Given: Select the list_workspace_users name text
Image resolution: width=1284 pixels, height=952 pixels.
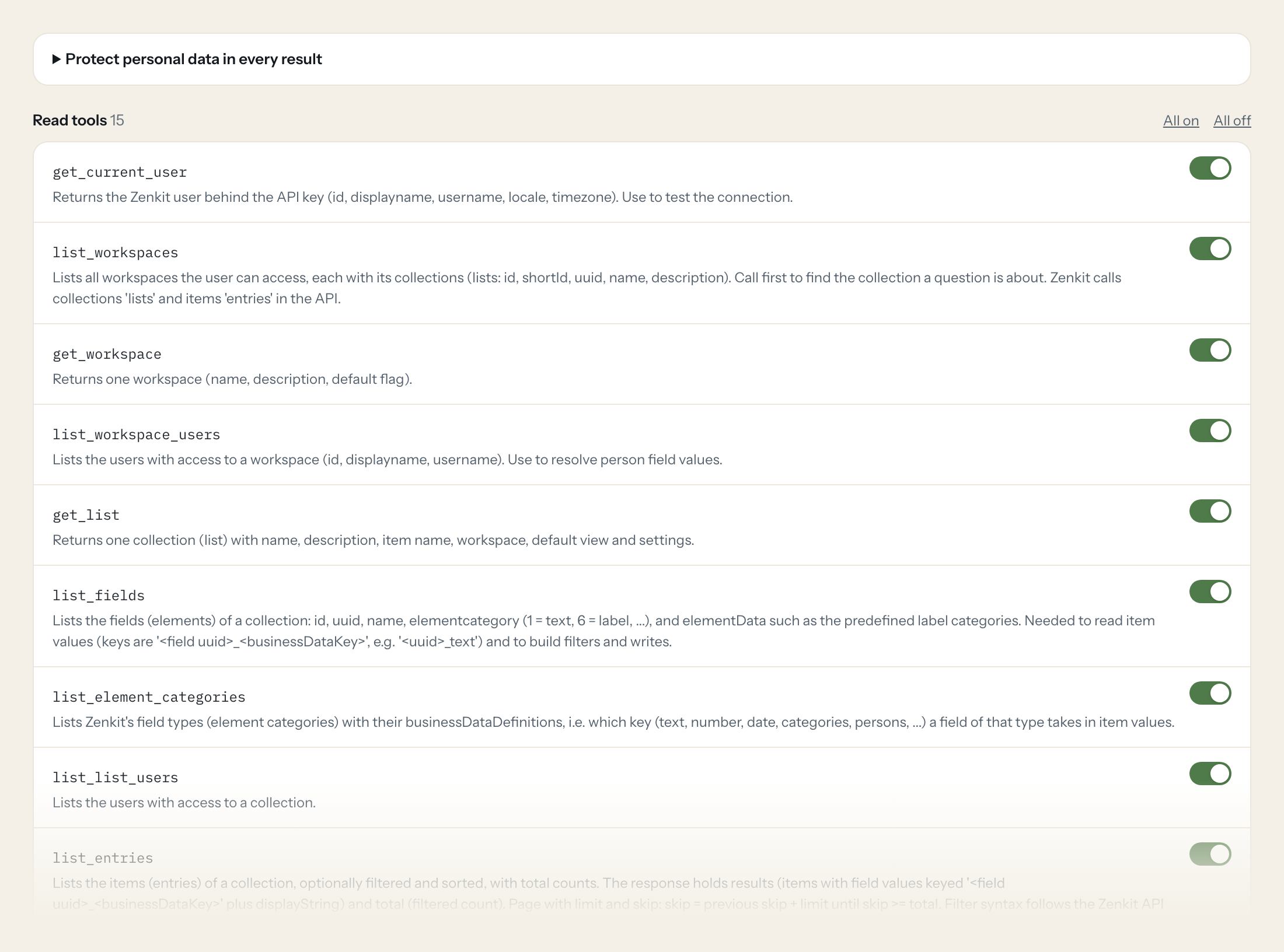Looking at the screenshot, I should coord(136,435).
